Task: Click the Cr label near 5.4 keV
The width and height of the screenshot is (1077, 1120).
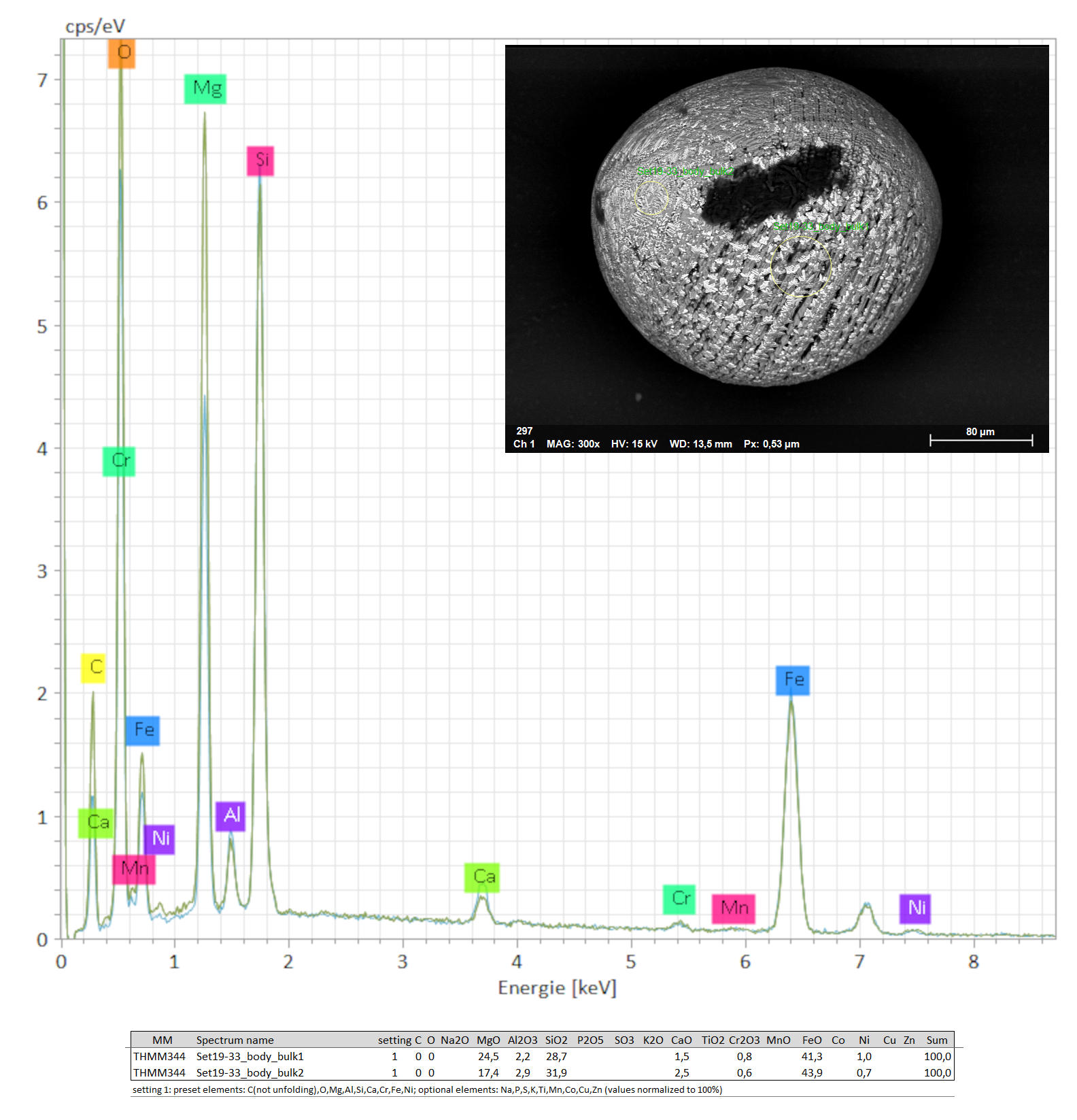Action: (x=679, y=899)
